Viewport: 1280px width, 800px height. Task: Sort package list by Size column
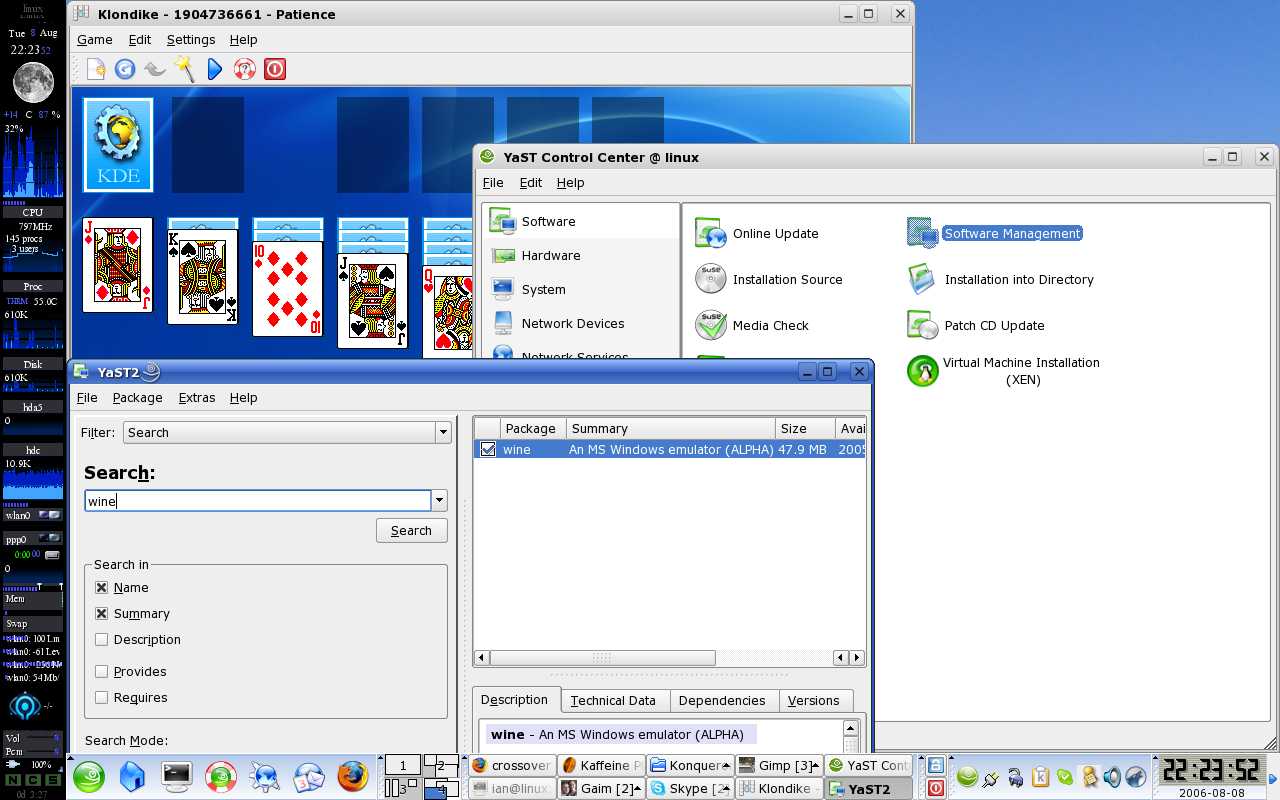[x=805, y=429]
